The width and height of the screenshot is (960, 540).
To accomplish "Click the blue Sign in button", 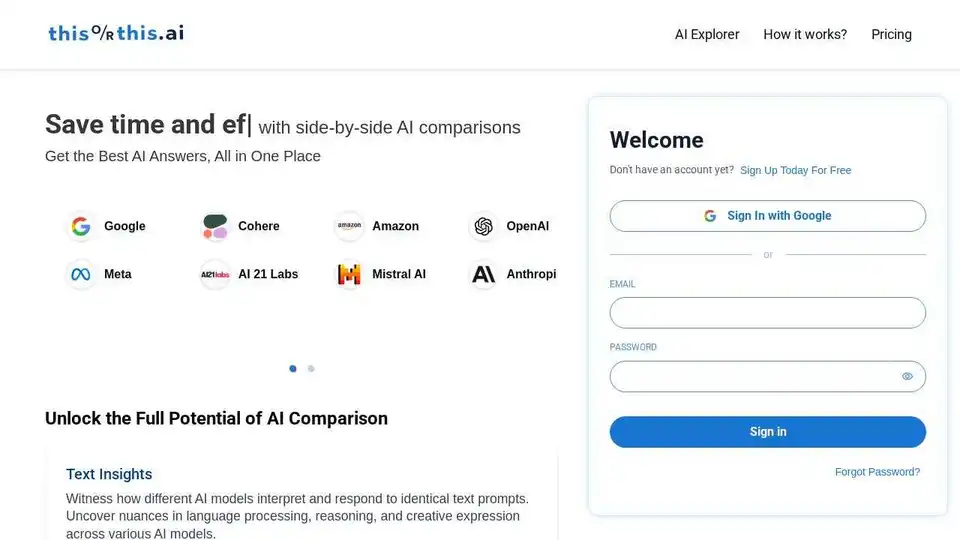I will [767, 432].
